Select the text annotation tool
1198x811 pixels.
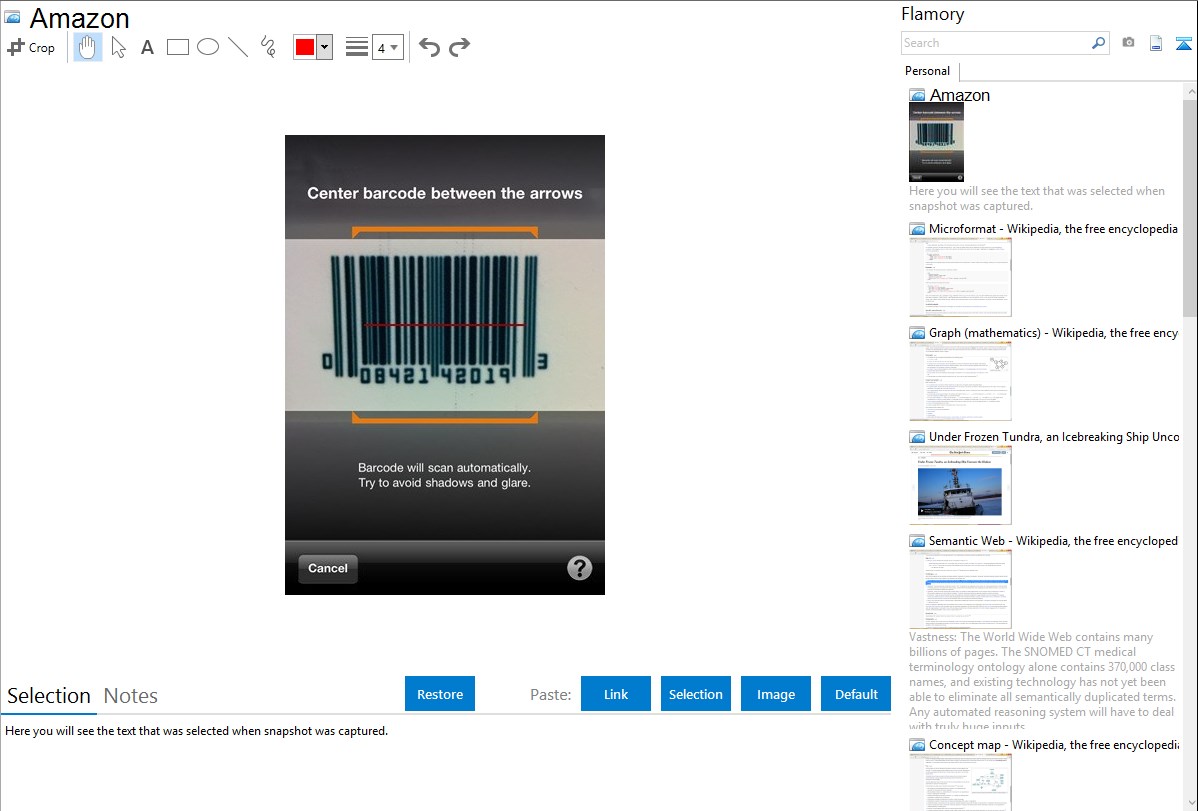[x=147, y=47]
